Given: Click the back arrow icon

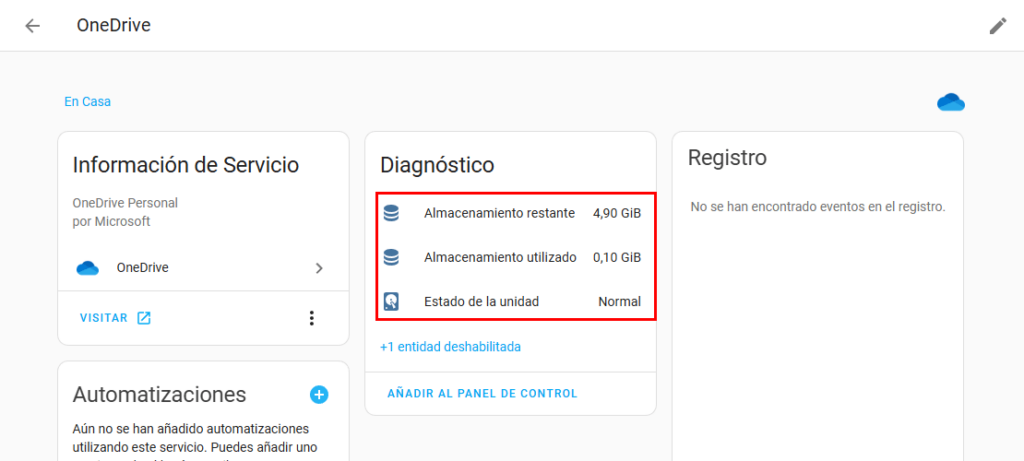Looking at the screenshot, I should click(x=33, y=26).
